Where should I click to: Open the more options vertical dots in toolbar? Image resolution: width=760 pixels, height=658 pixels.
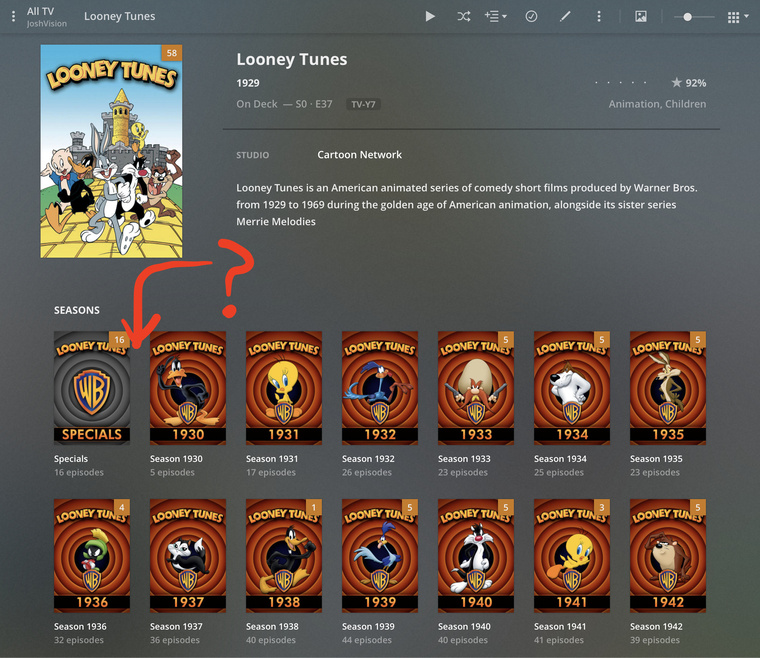[x=599, y=16]
